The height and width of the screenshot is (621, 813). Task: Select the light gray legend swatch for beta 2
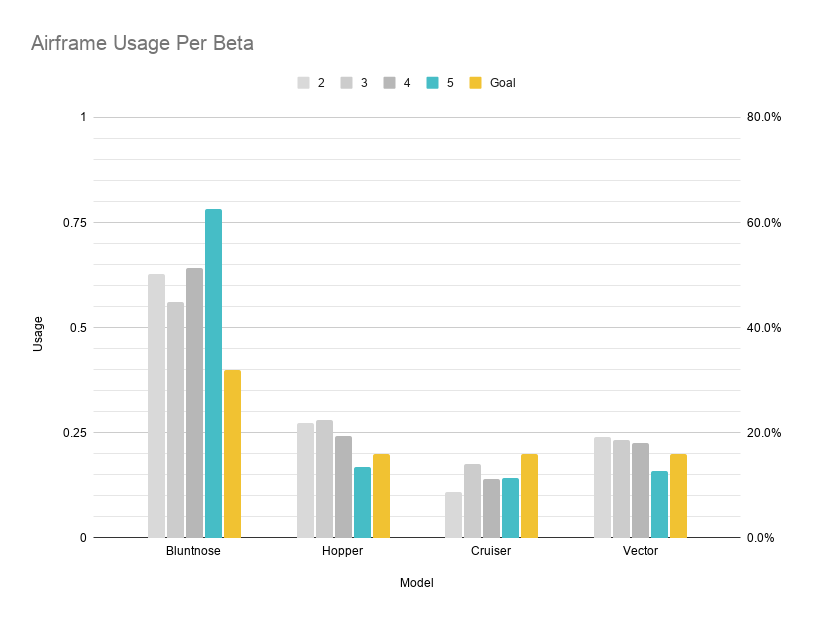[303, 83]
